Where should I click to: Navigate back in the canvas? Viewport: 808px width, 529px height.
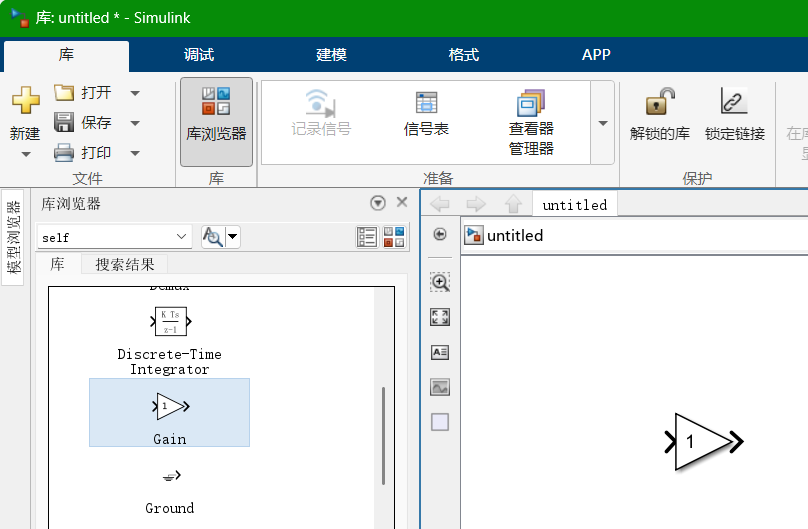pos(440,204)
